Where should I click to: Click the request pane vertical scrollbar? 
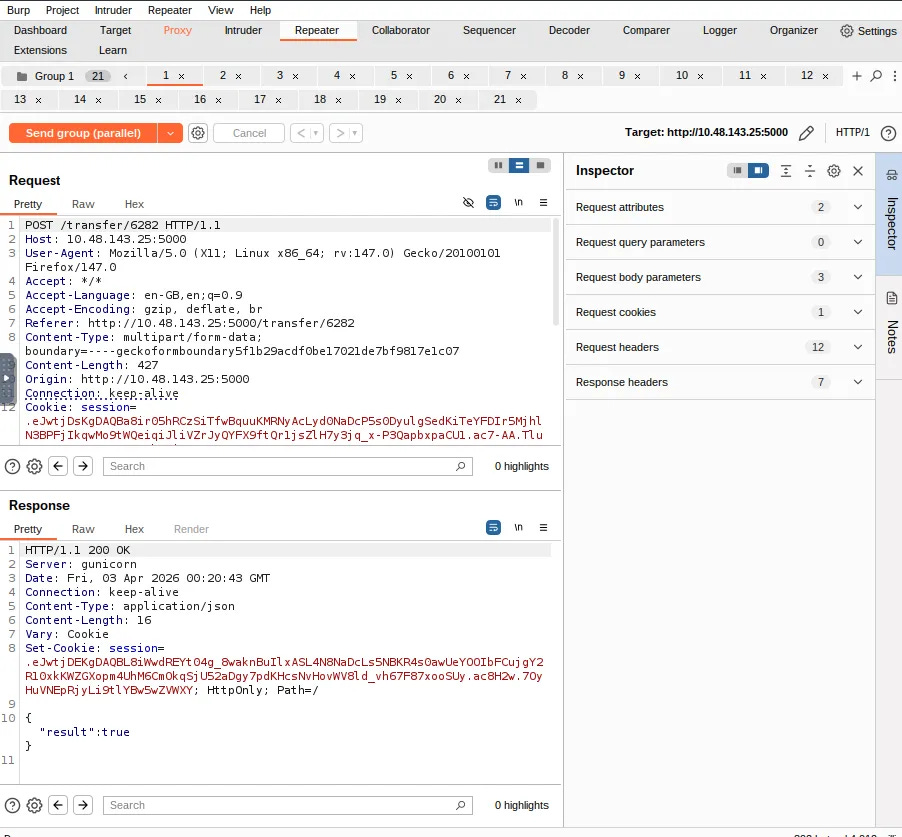point(555,270)
